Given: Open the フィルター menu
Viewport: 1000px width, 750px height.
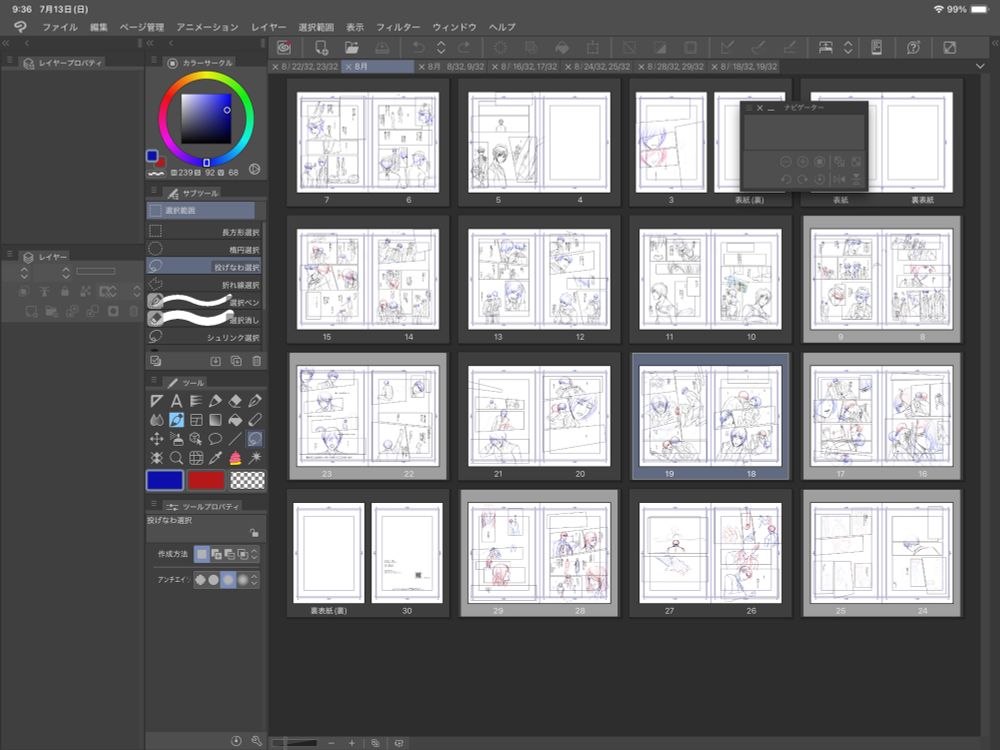Looking at the screenshot, I should pyautogui.click(x=398, y=27).
